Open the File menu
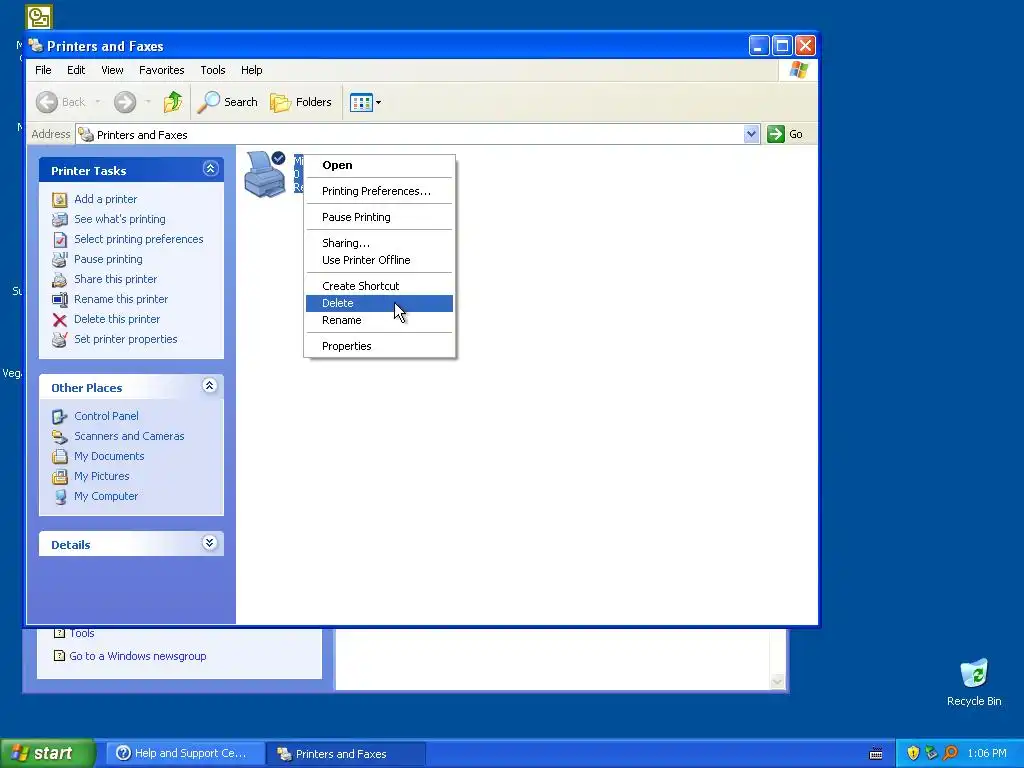1024x768 pixels. point(43,70)
